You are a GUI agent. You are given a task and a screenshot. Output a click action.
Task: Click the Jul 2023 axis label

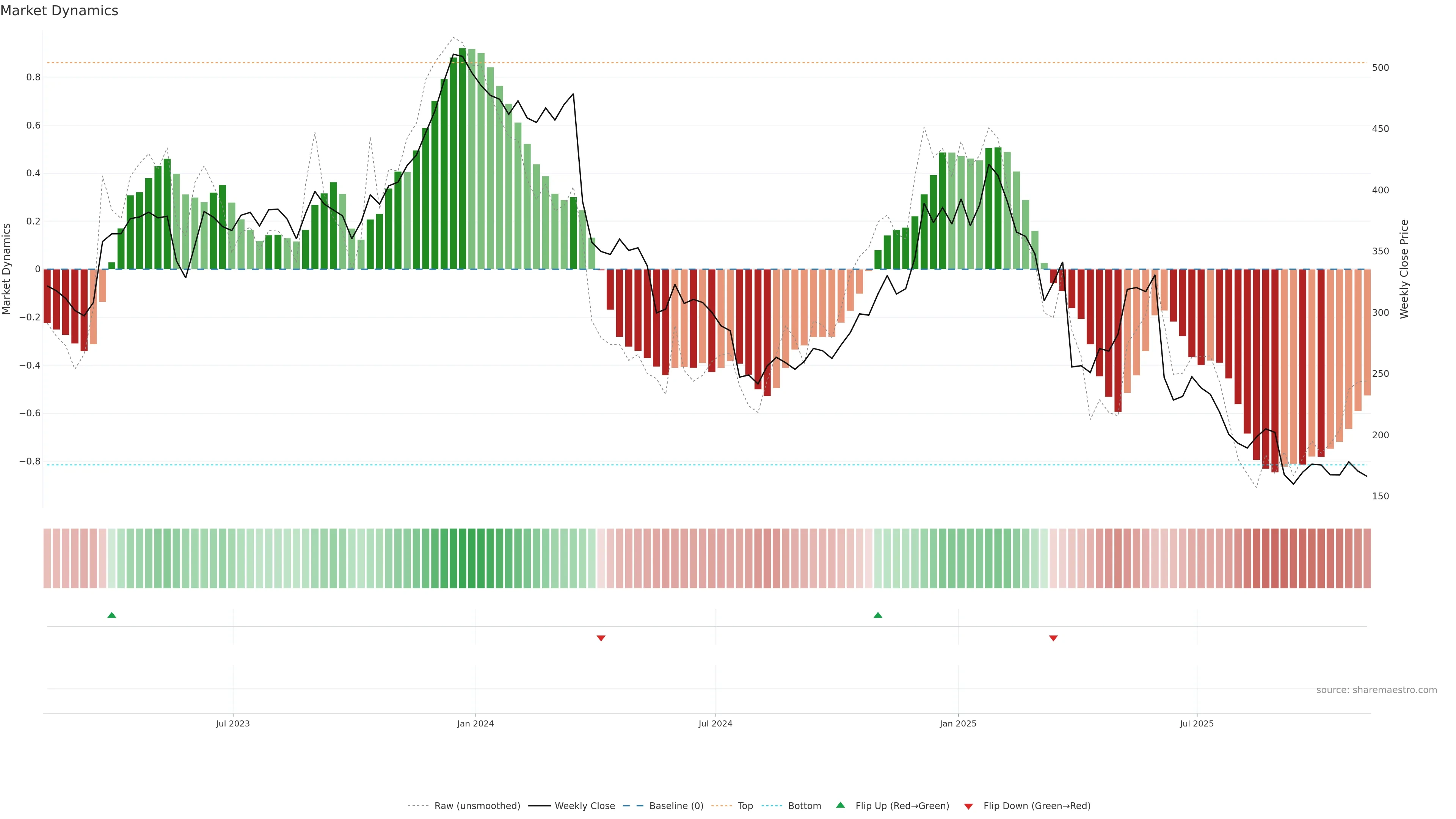(x=232, y=723)
